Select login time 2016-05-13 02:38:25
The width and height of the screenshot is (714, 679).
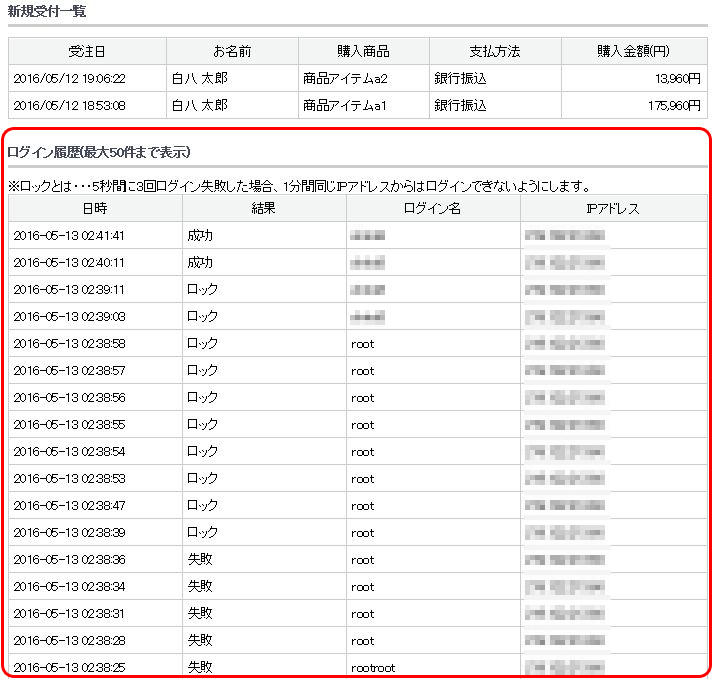[69, 668]
